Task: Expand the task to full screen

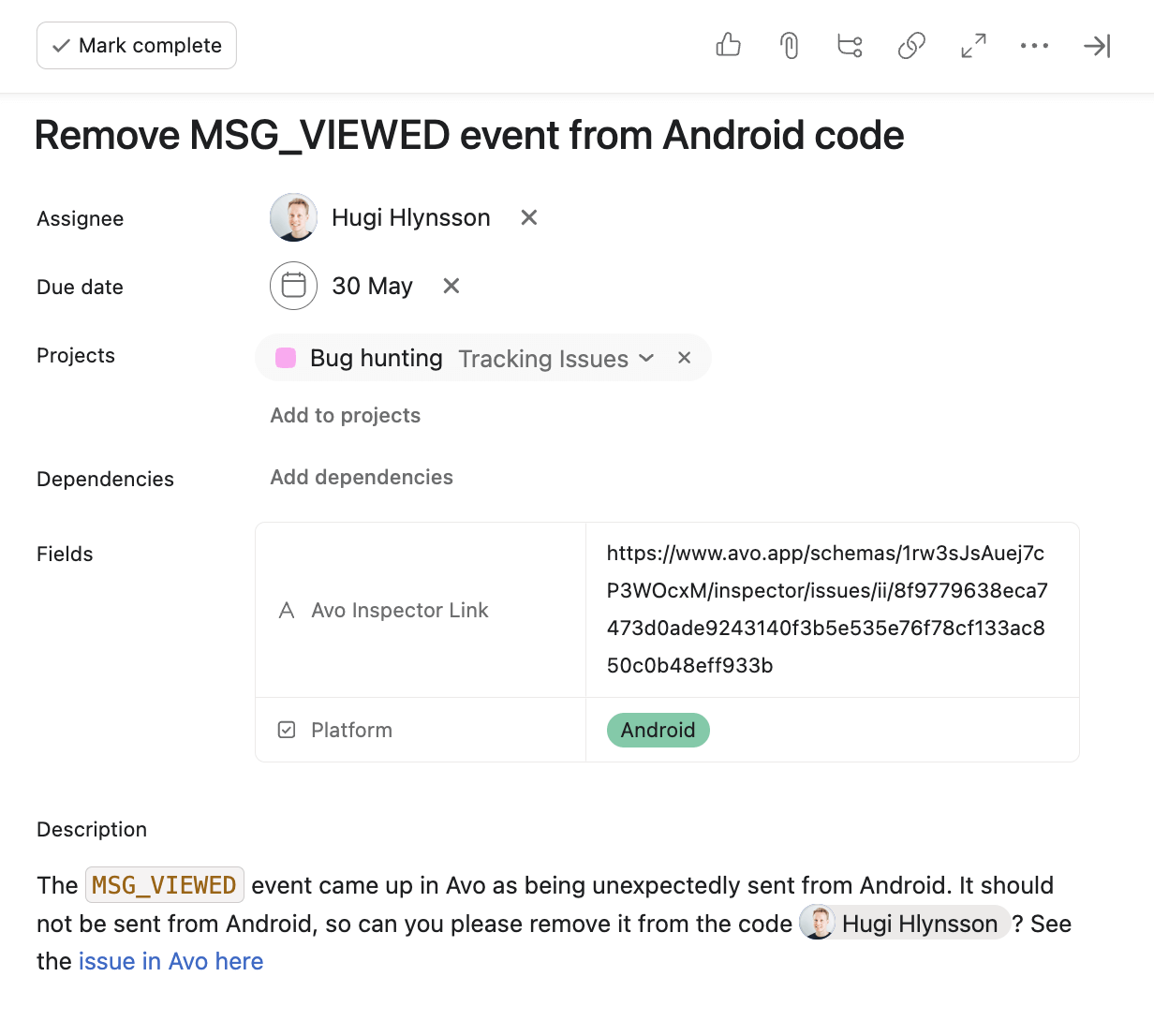Action: [x=973, y=45]
